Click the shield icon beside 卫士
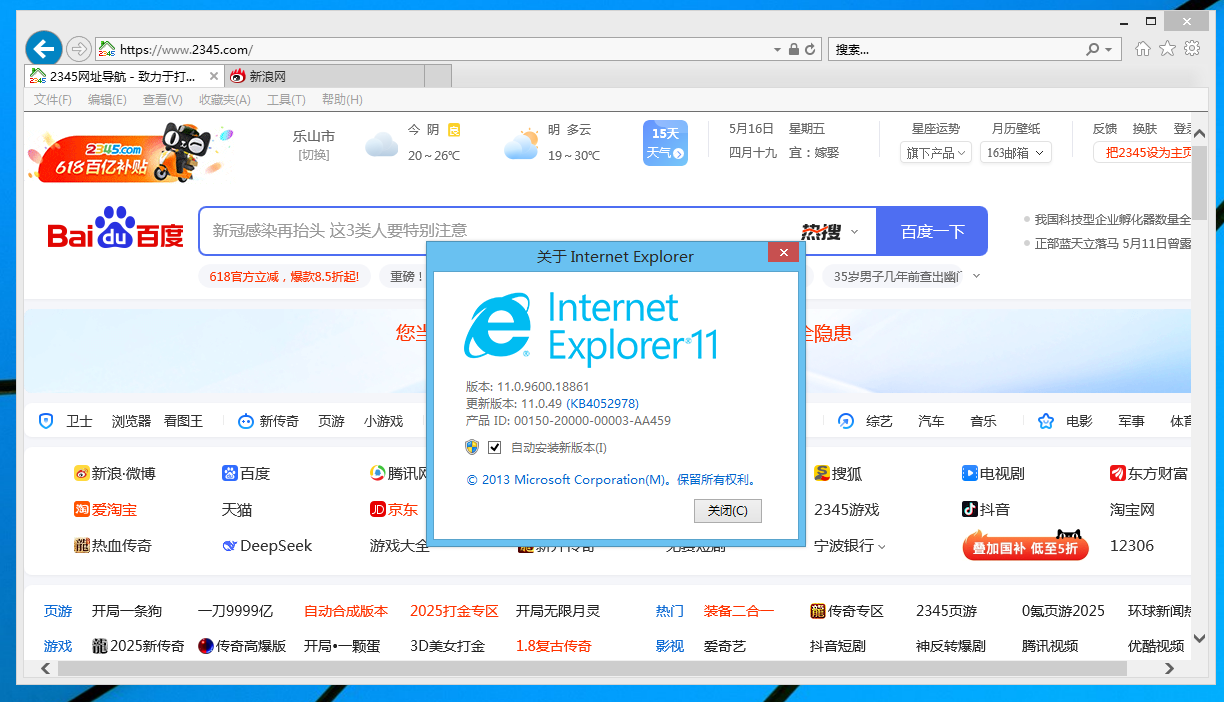The height and width of the screenshot is (702, 1224). click(45, 421)
